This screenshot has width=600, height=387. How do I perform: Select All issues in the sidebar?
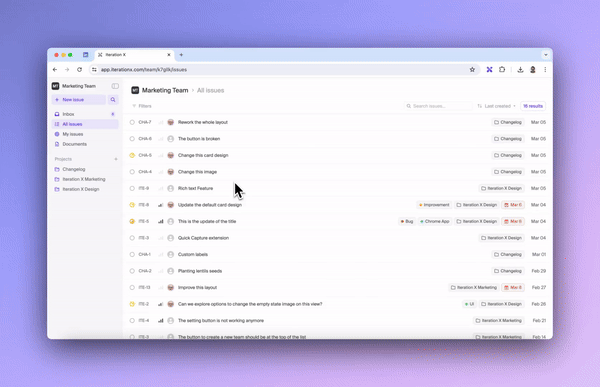coord(85,124)
